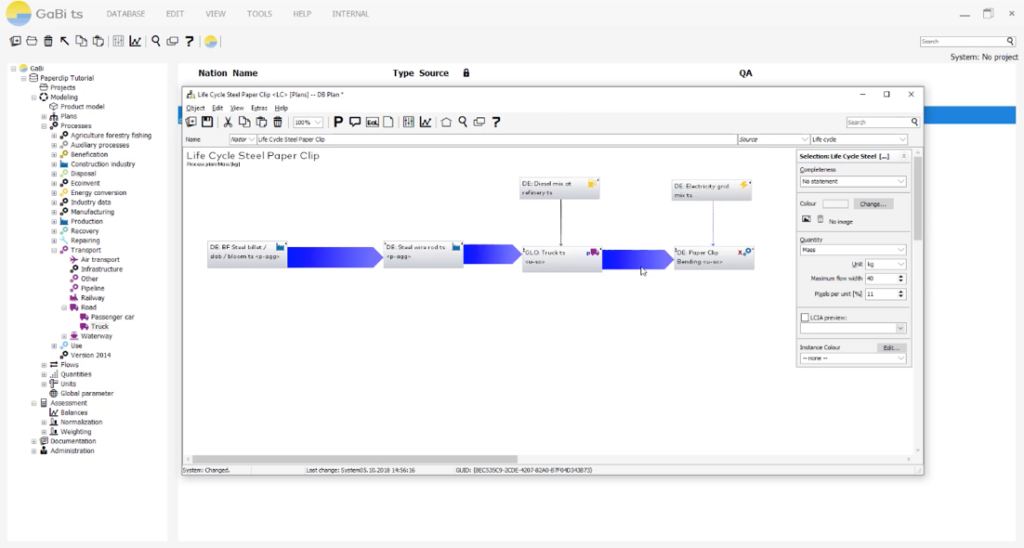The width and height of the screenshot is (1024, 548).
Task: Select Balances under Assessment
Action: pyautogui.click(x=74, y=413)
